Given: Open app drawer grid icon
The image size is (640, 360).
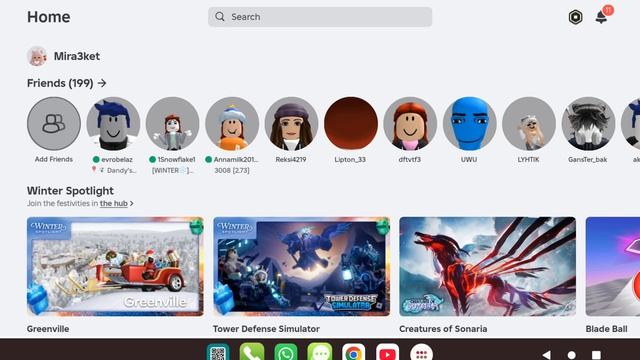Looking at the screenshot, I should pyautogui.click(x=421, y=353).
